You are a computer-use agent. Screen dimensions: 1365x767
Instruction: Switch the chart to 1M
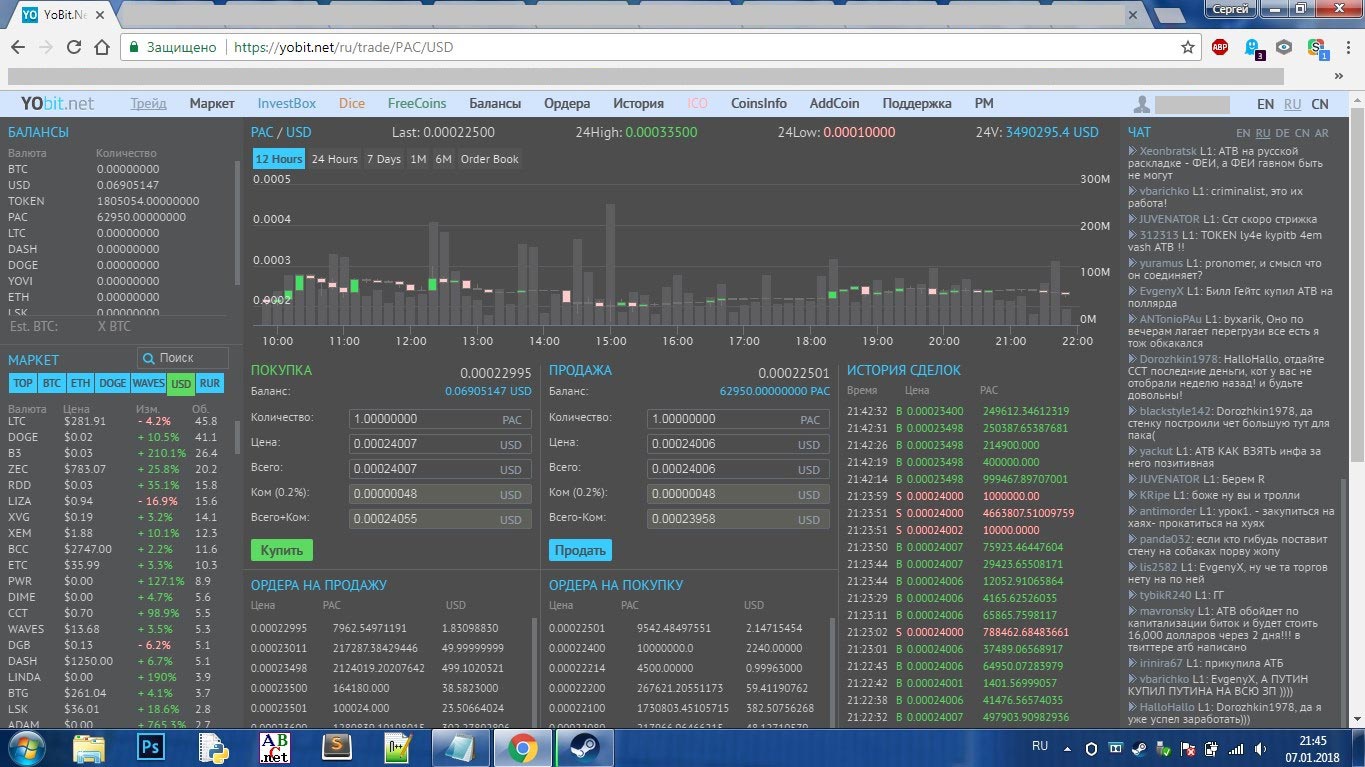pyautogui.click(x=418, y=159)
